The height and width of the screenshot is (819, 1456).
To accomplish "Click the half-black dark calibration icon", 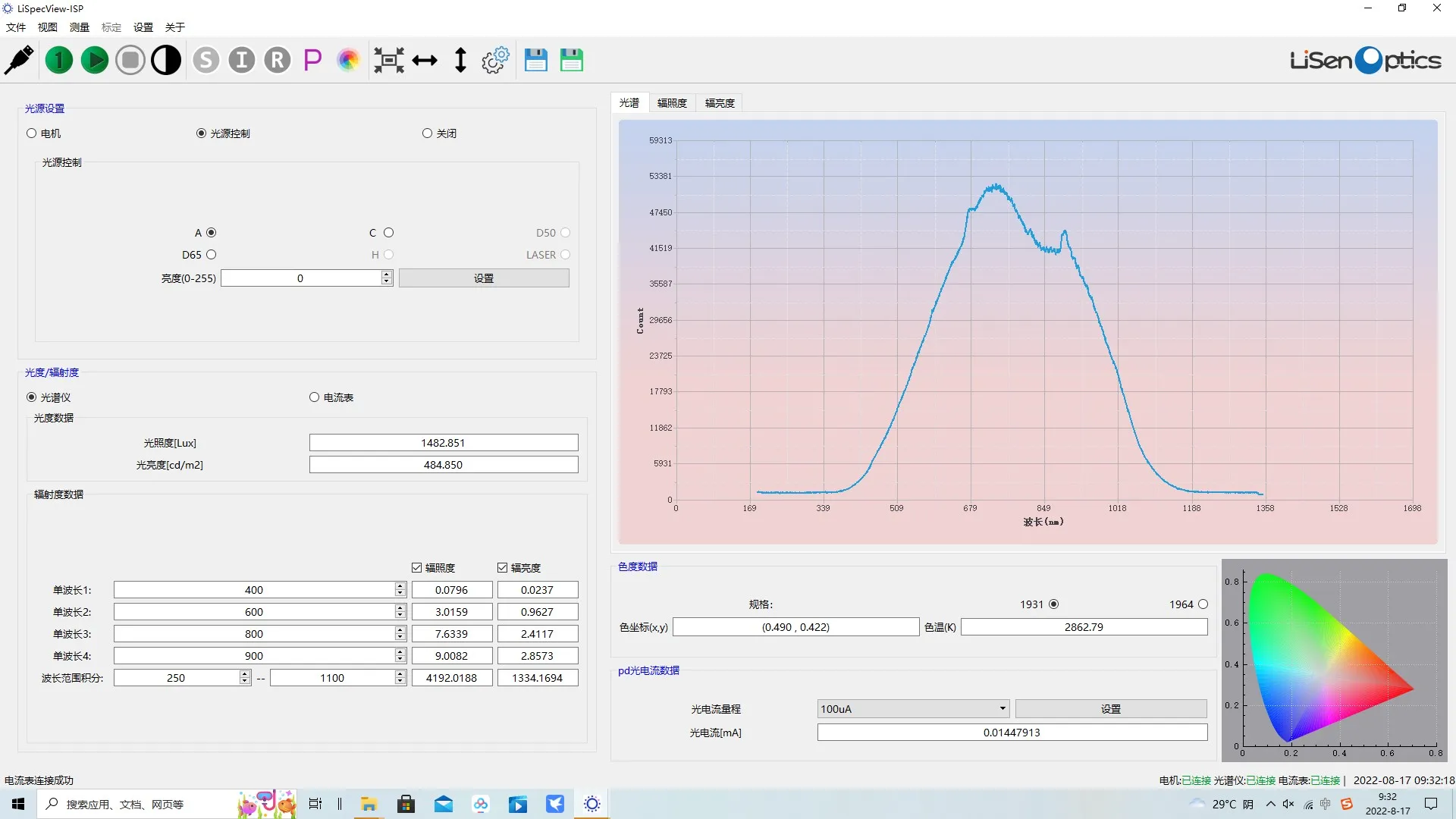I will click(x=166, y=60).
